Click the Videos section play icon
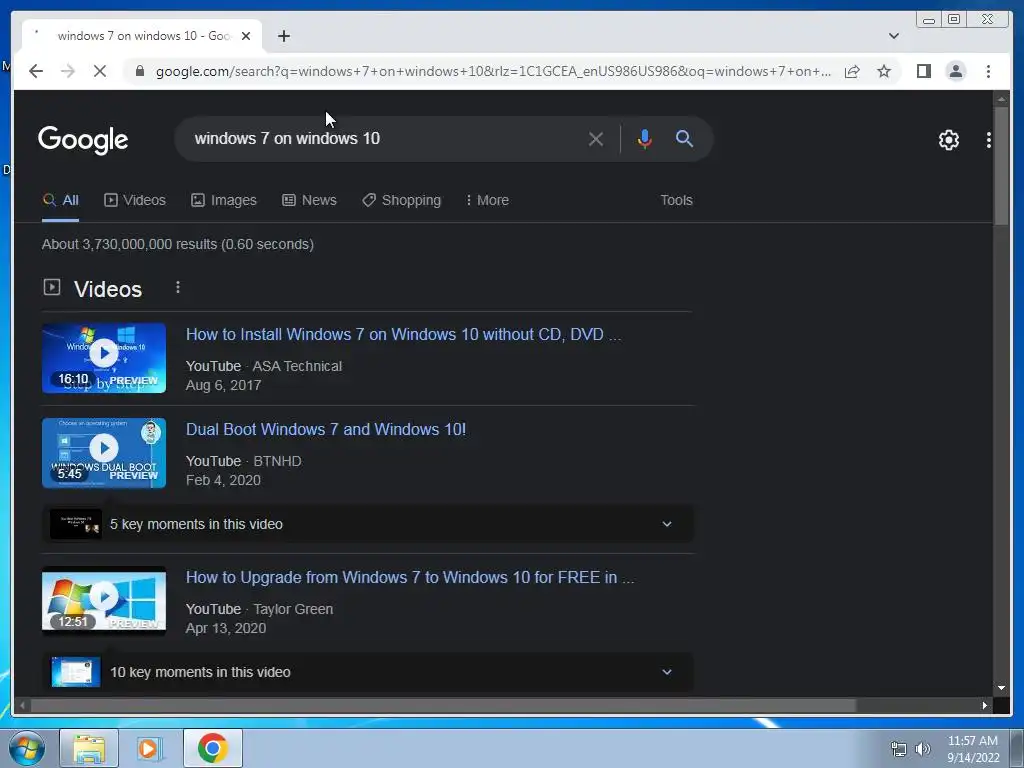The image size is (1024, 768). click(x=52, y=287)
